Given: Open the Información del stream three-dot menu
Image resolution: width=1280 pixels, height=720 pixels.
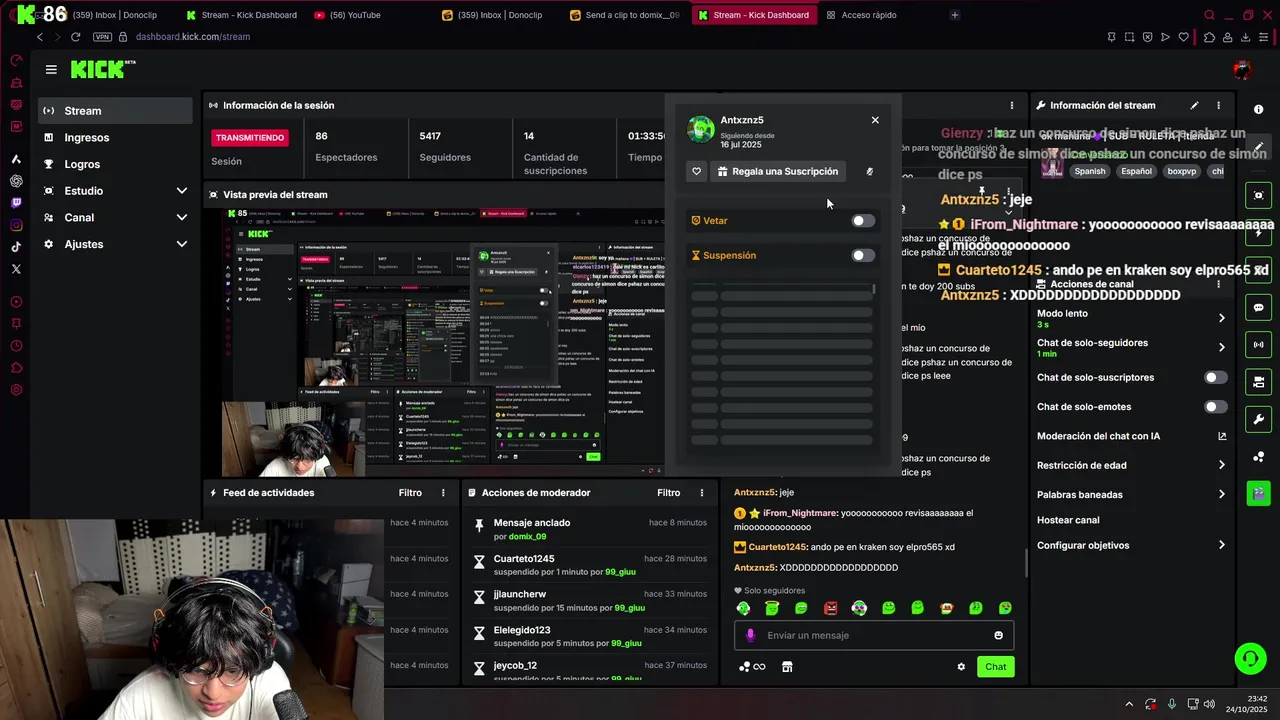Looking at the screenshot, I should pos(1218,105).
